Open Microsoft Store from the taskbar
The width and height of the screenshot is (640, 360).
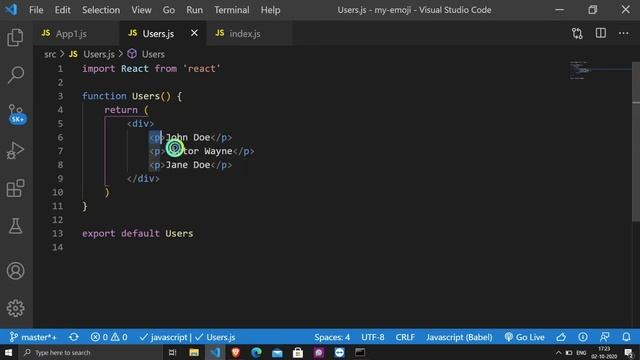[298, 352]
